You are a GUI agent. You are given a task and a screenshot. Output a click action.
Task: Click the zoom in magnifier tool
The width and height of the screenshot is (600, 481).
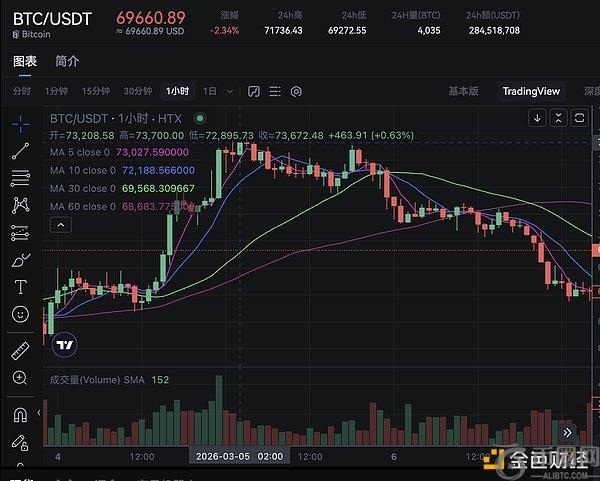20,378
